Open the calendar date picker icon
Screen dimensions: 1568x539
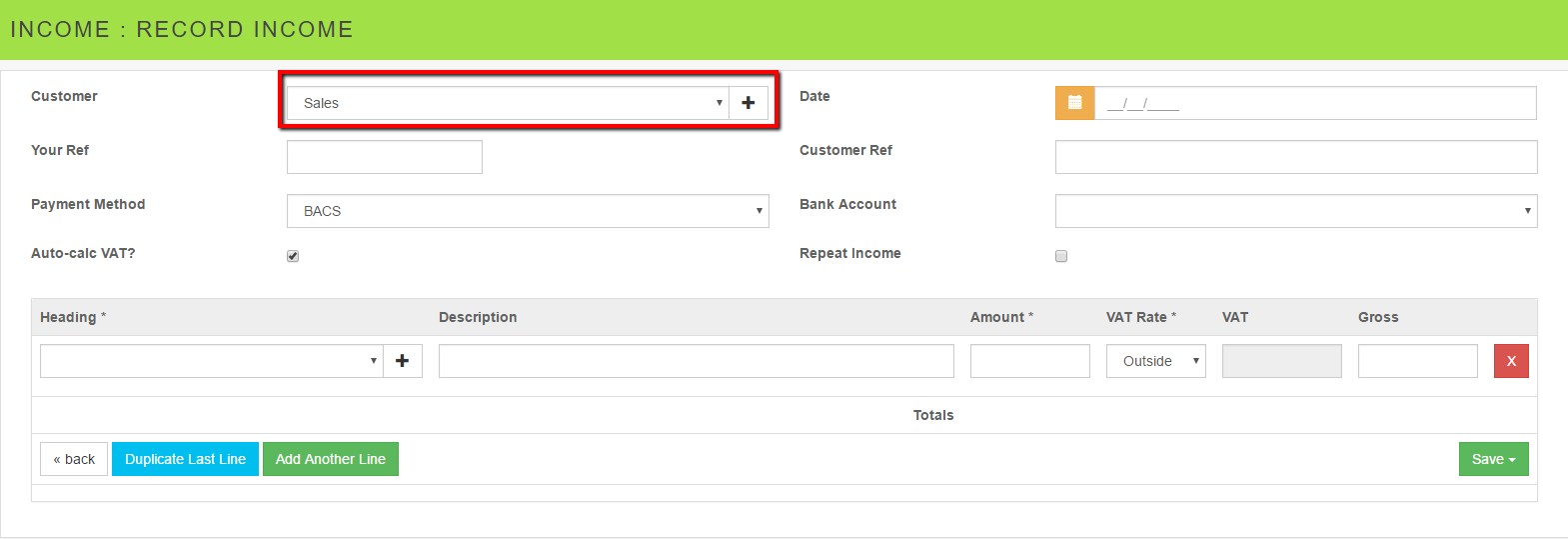pos(1075,103)
